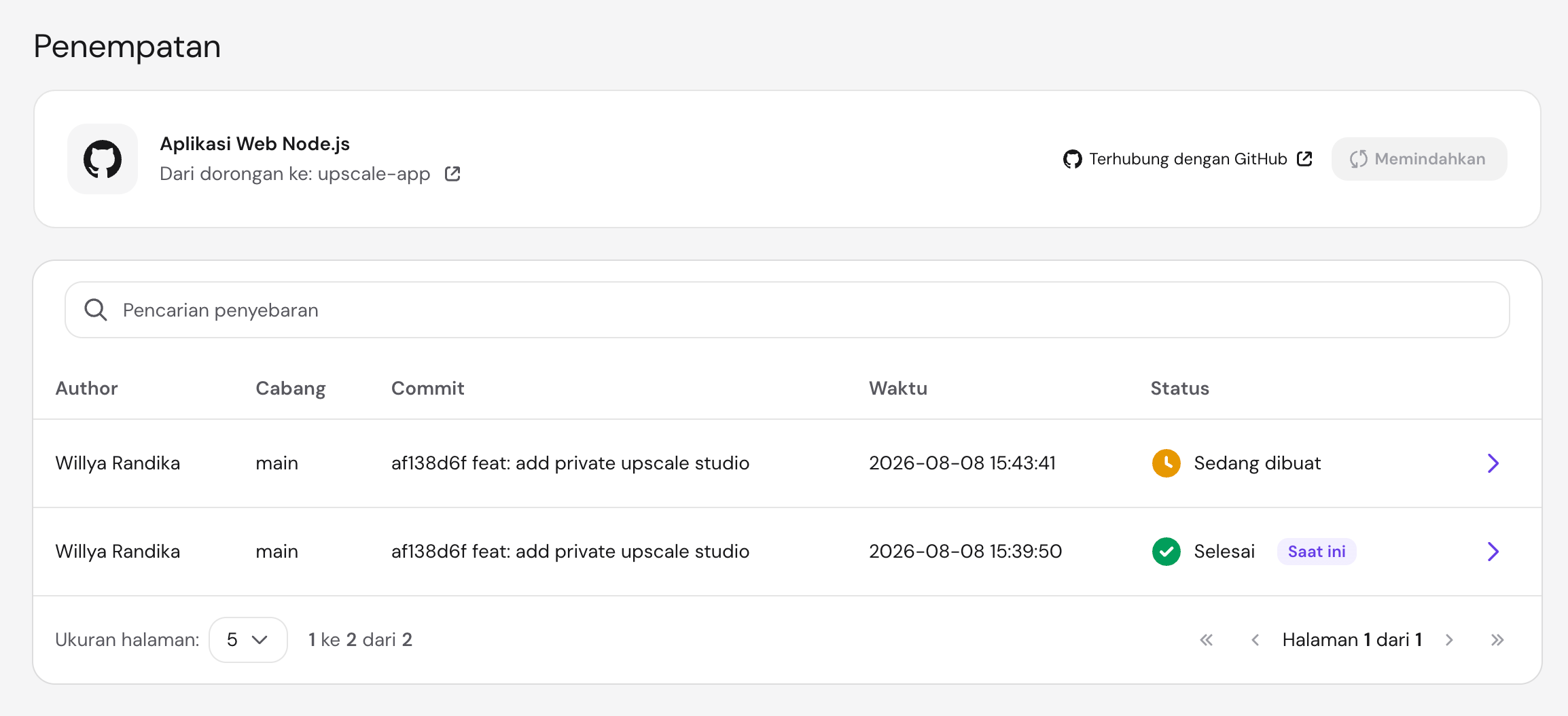The height and width of the screenshot is (716, 1568).
Task: Click the Penempatan page heading
Action: click(127, 47)
